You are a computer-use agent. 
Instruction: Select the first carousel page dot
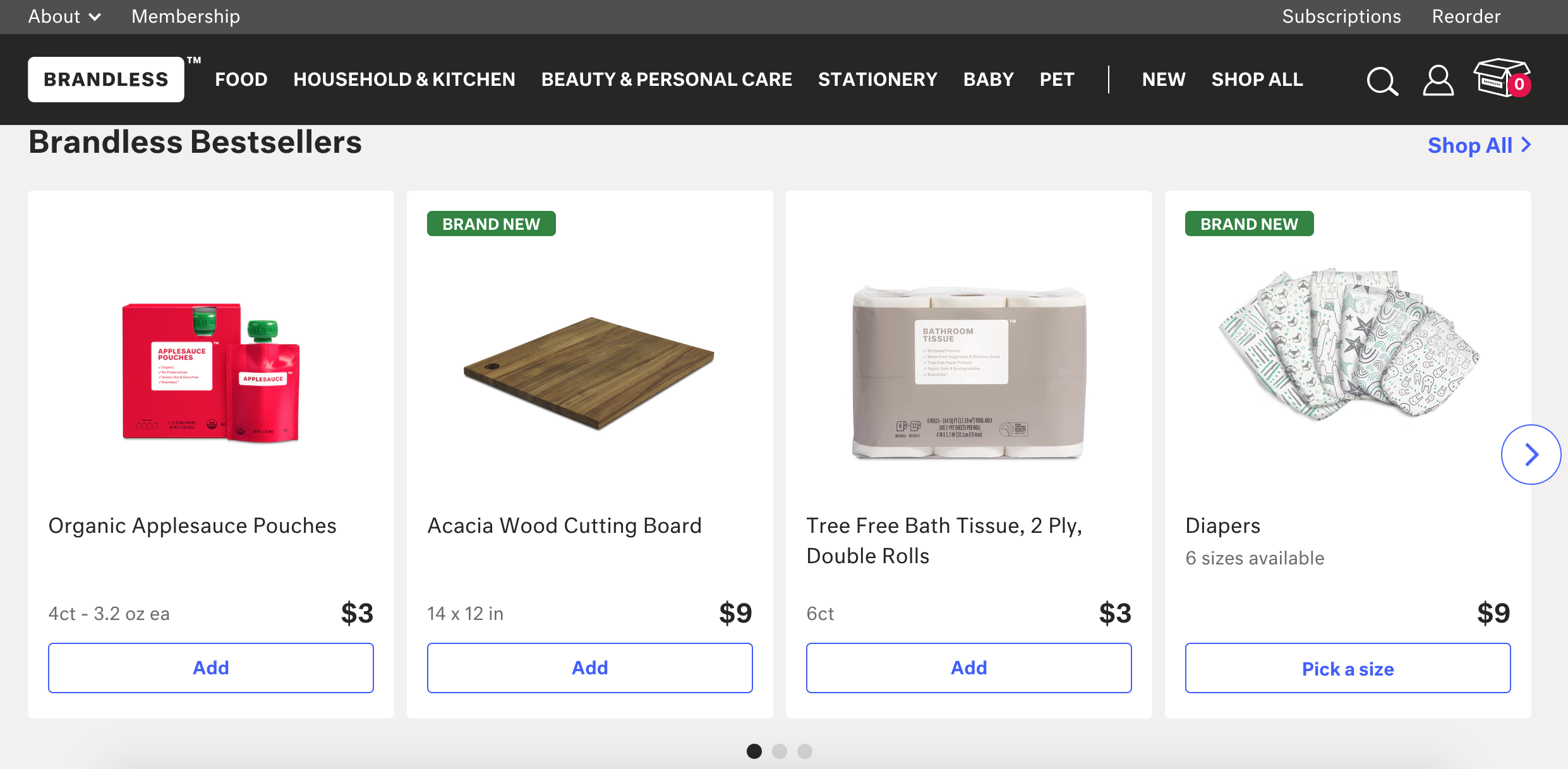point(754,751)
